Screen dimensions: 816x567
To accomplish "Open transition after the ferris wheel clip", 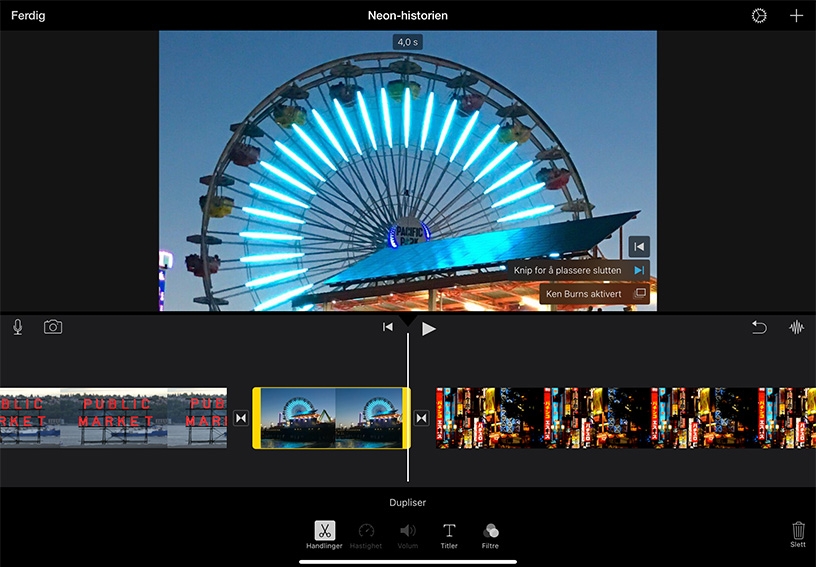I will click(422, 418).
